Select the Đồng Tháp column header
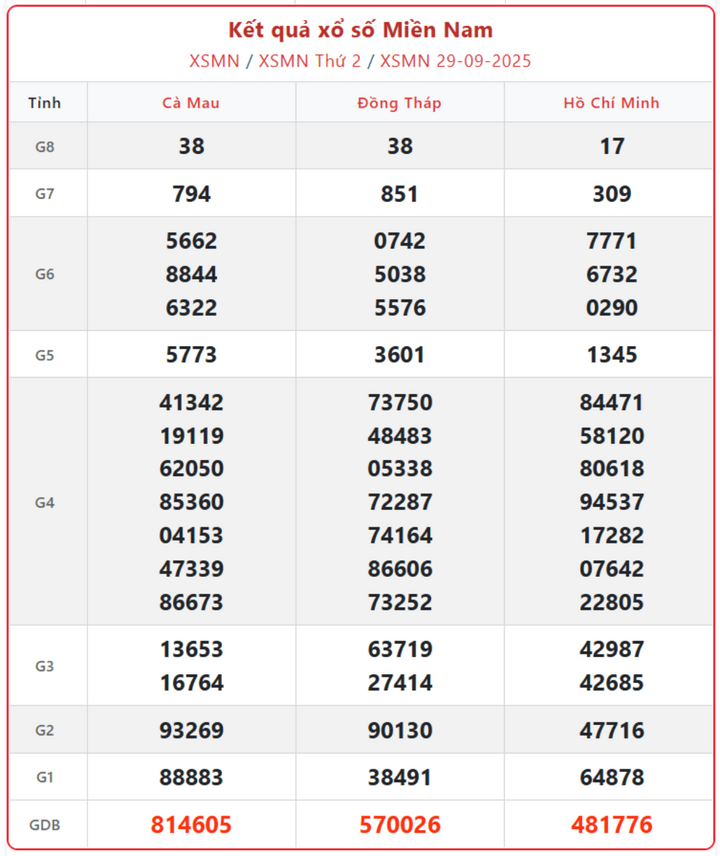This screenshot has width=720, height=856. pos(399,103)
